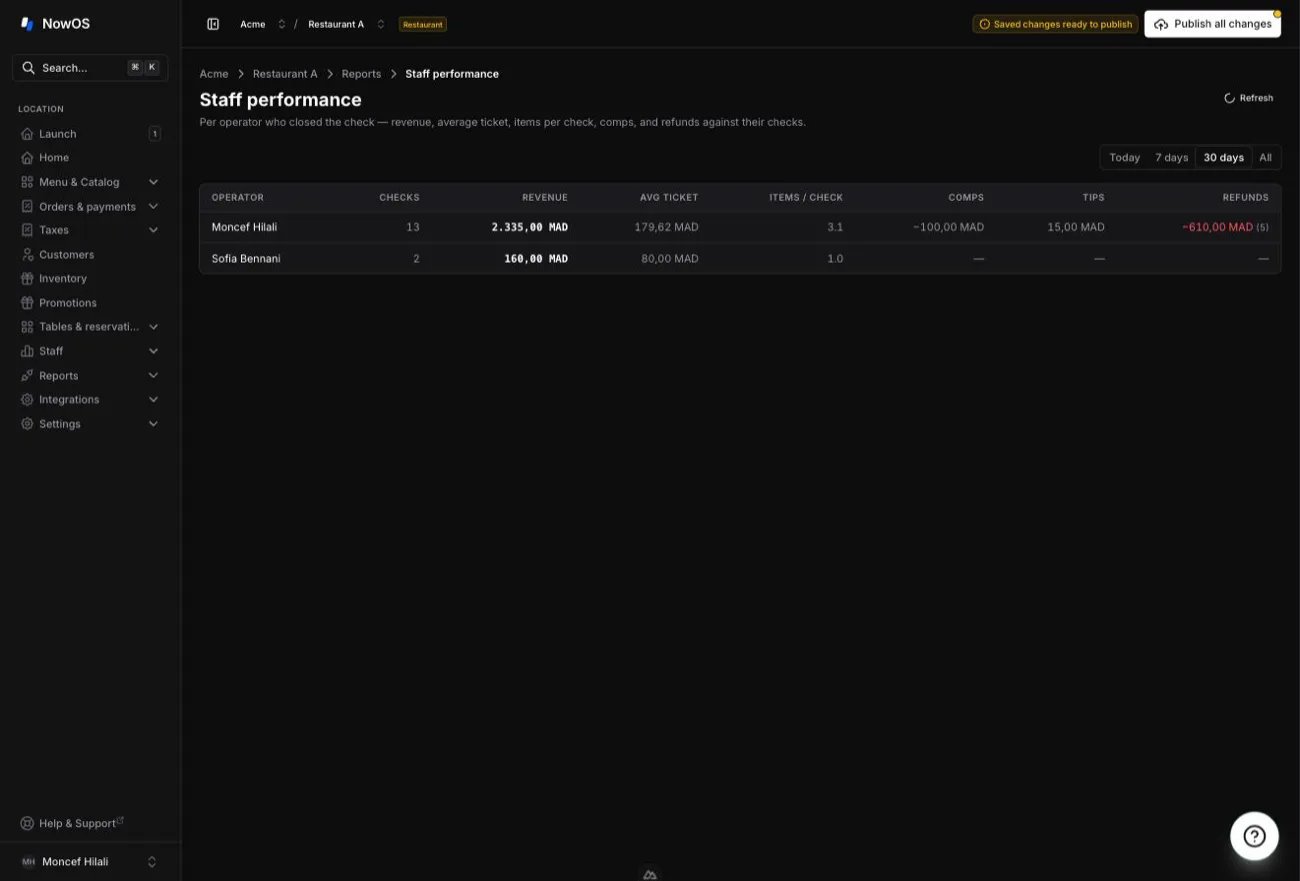Click Acme in the breadcrumb

click(x=214, y=74)
